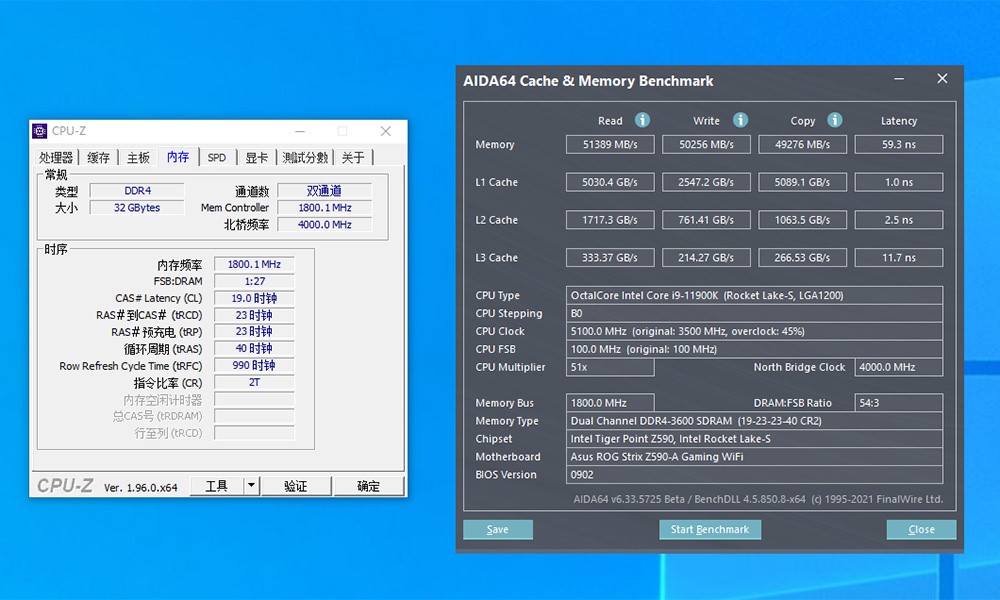The width and height of the screenshot is (1000, 600).
Task: Click the Motherboard field Asus ROG Strix
Action: click(754, 457)
